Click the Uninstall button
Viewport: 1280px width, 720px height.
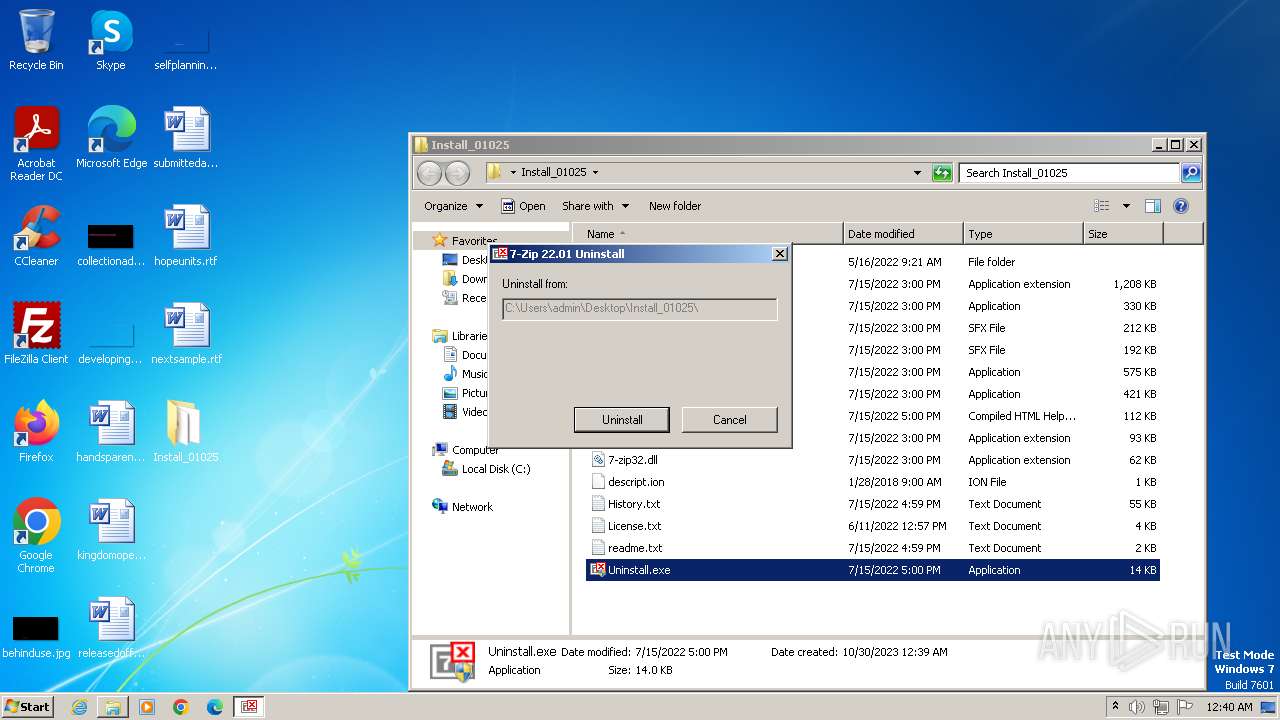(622, 420)
